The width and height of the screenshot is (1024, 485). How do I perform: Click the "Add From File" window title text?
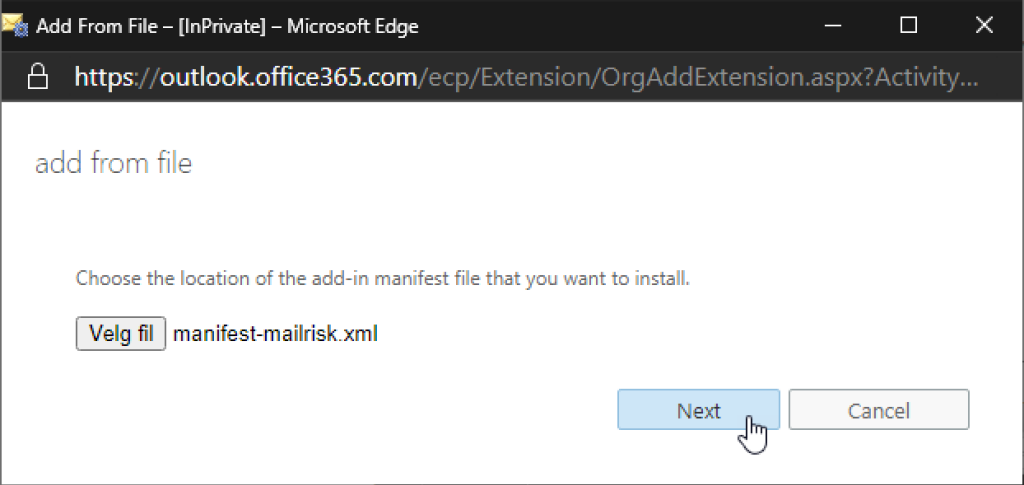click(97, 25)
